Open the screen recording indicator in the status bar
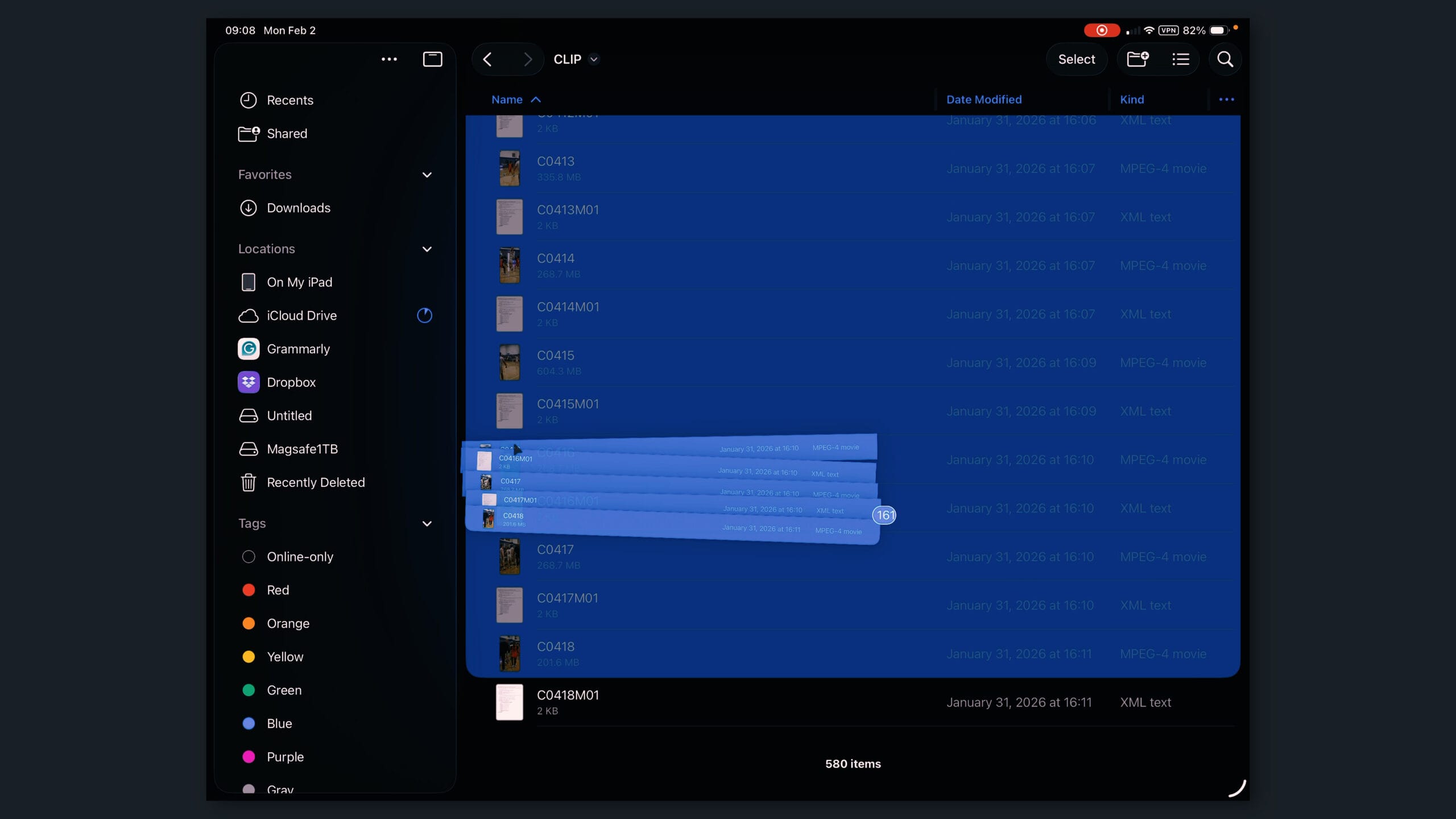This screenshot has width=1456, height=819. click(x=1101, y=30)
